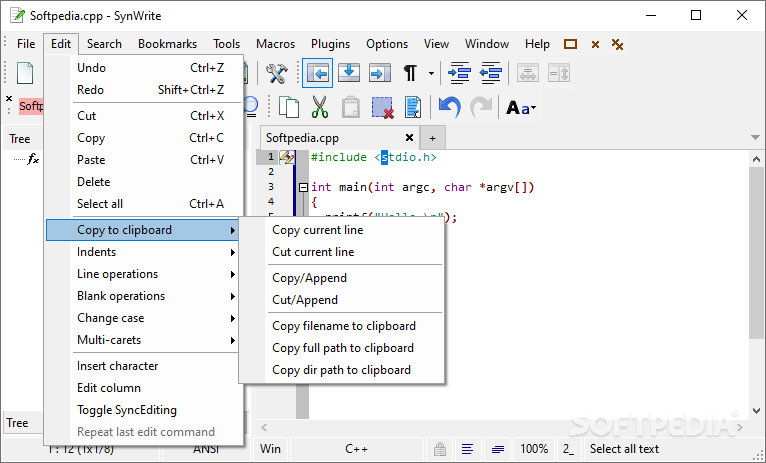Click the brown rectangle icon after Help
766x463 pixels.
tap(570, 44)
